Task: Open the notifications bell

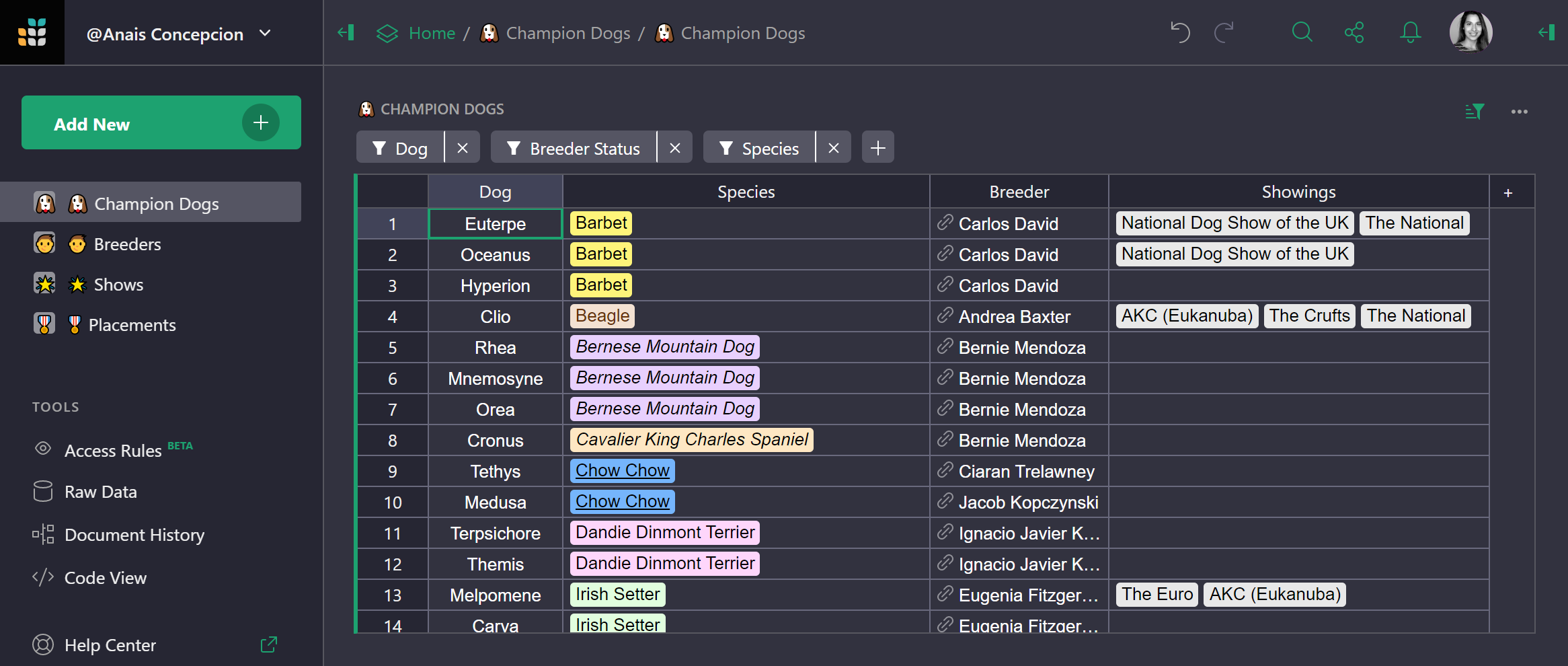Action: click(x=1410, y=32)
